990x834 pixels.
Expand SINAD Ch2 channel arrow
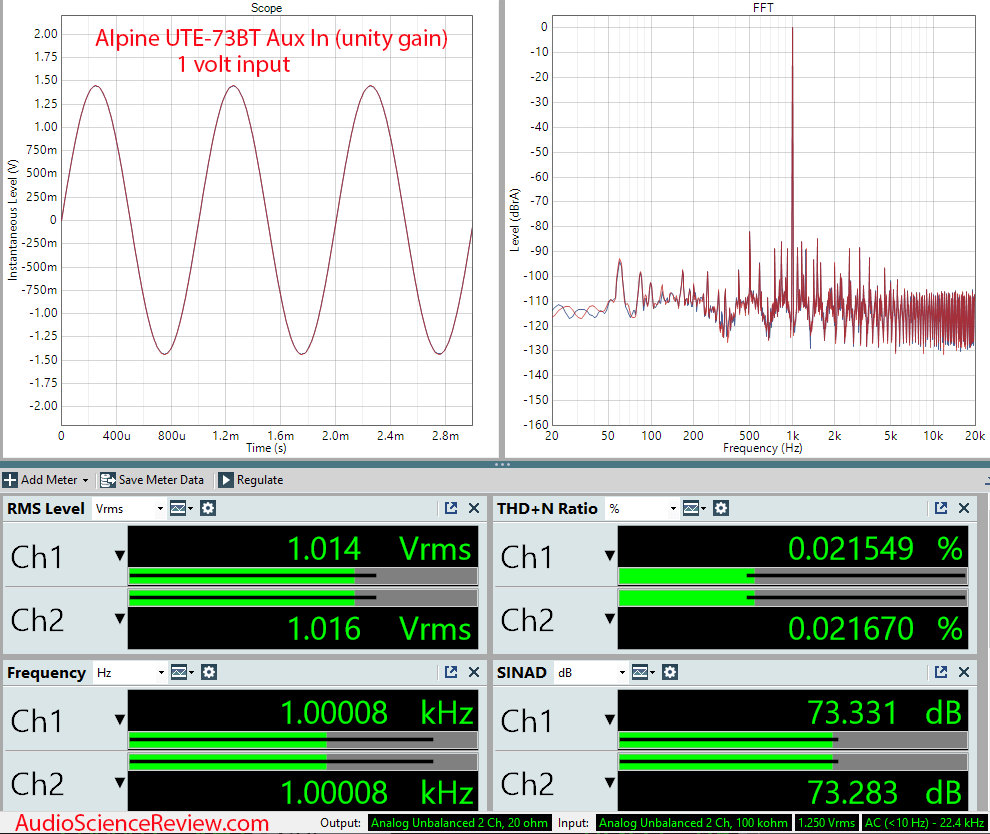(x=610, y=782)
